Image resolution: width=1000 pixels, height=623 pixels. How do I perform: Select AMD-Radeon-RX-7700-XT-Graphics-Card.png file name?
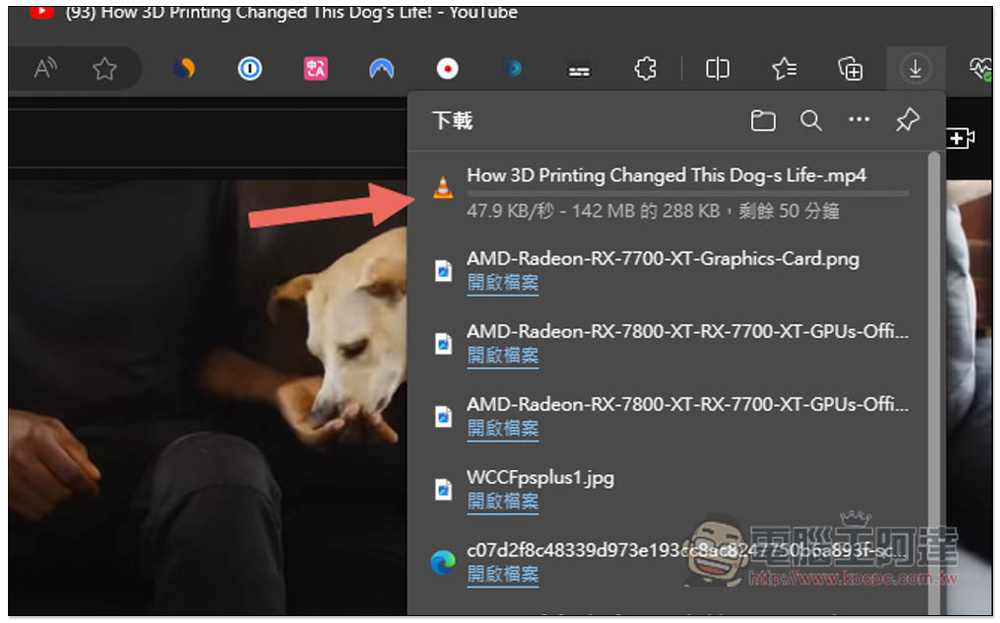(x=663, y=259)
